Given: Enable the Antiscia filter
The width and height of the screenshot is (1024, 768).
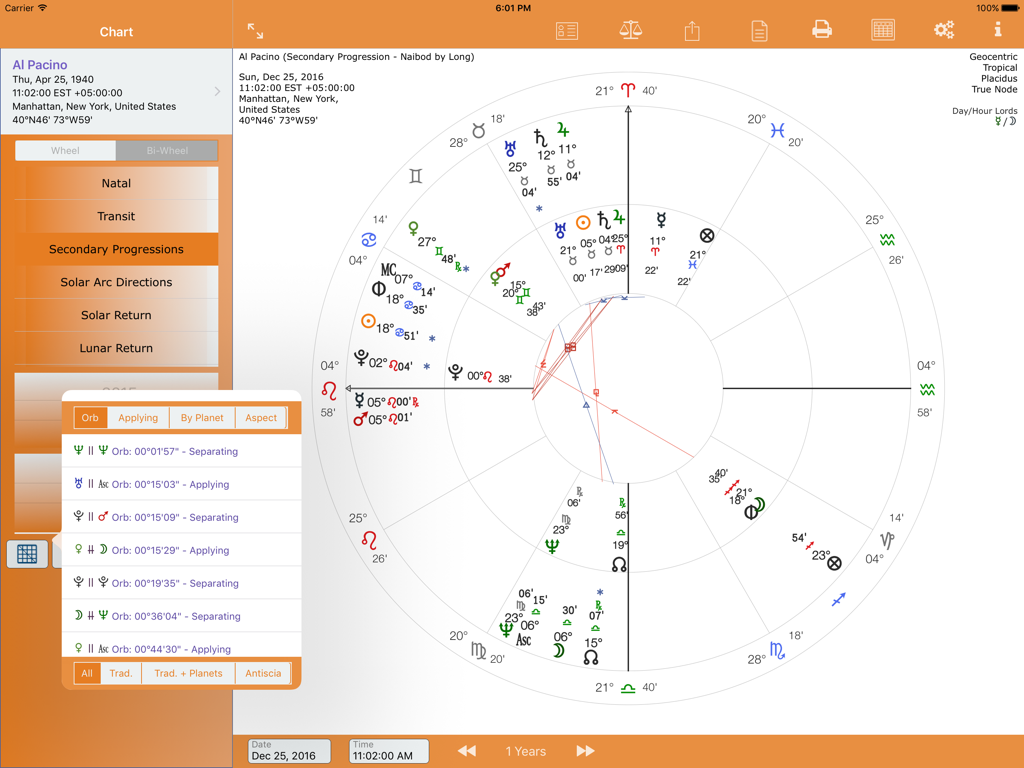Looking at the screenshot, I should pyautogui.click(x=263, y=673).
